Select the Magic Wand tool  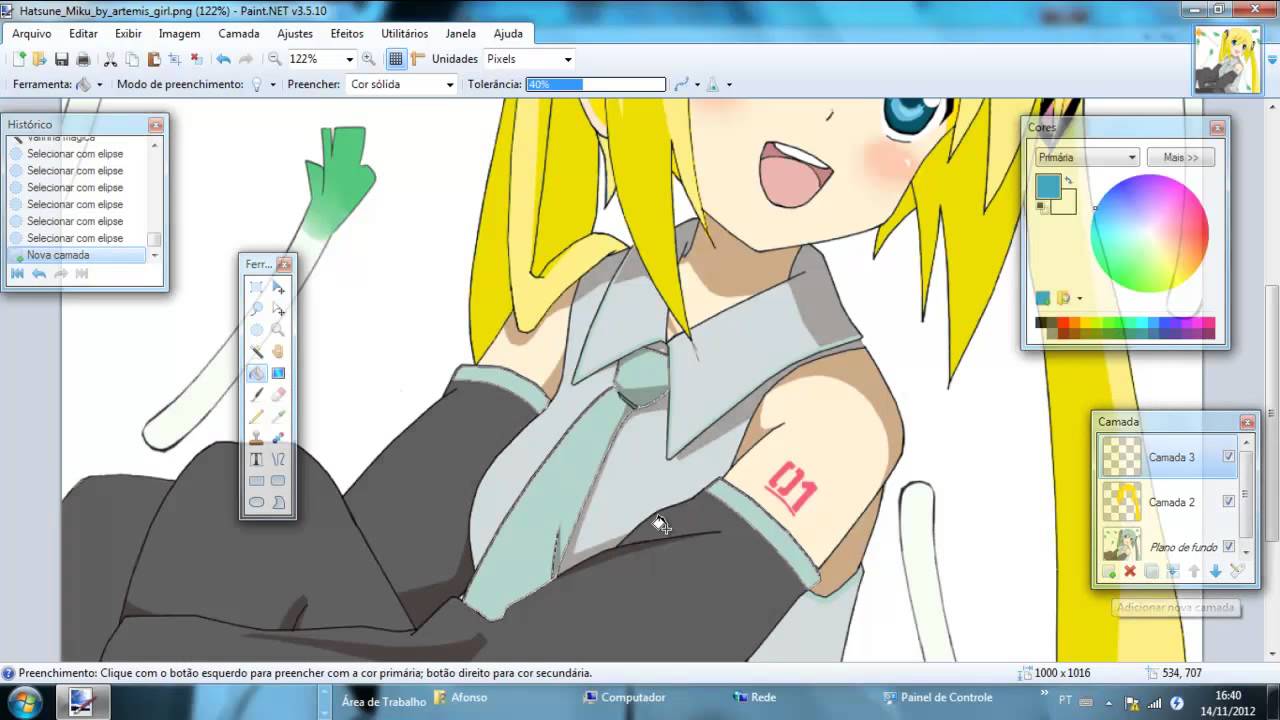pos(257,352)
